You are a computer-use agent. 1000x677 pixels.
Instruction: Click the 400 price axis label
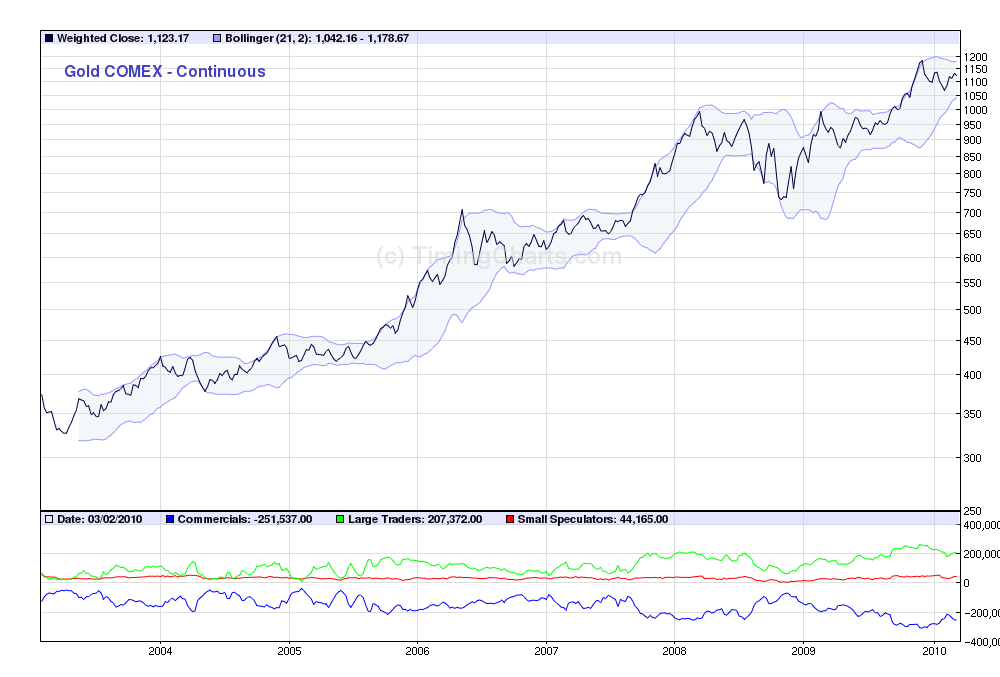pos(973,375)
